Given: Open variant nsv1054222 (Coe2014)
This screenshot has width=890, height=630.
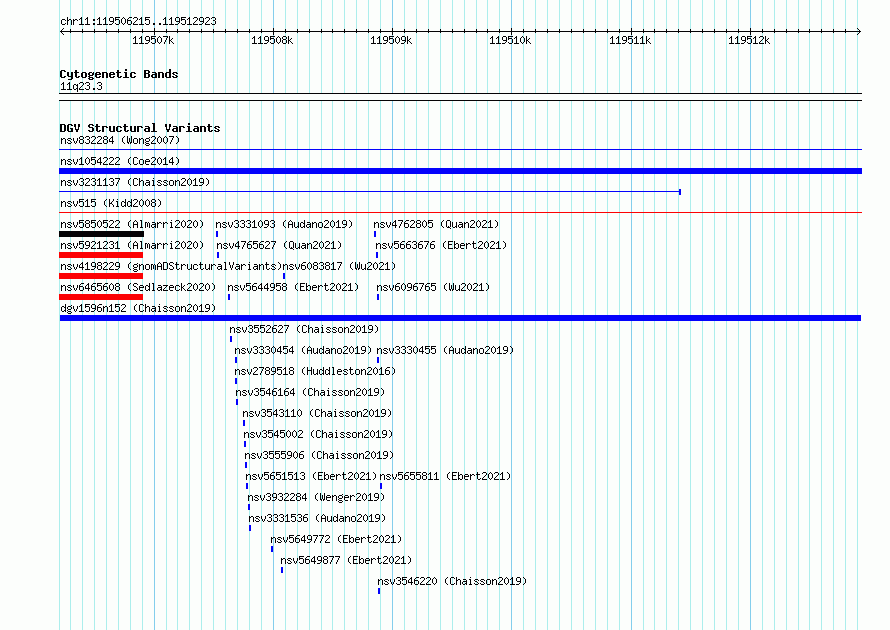Looking at the screenshot, I should pos(120,161).
